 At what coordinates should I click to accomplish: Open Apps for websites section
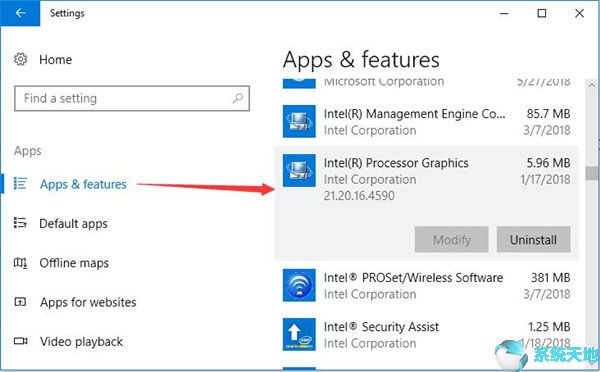point(88,302)
